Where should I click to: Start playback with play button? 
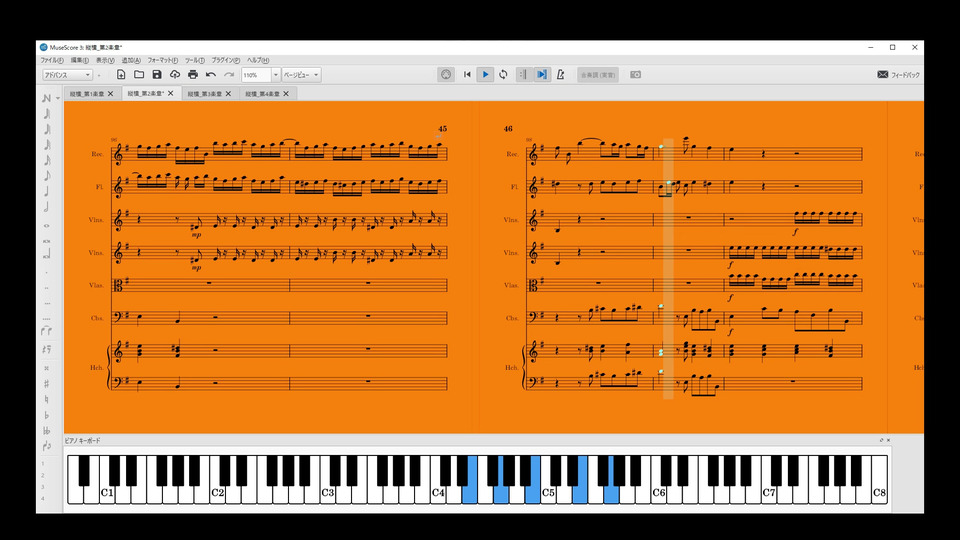(x=486, y=75)
